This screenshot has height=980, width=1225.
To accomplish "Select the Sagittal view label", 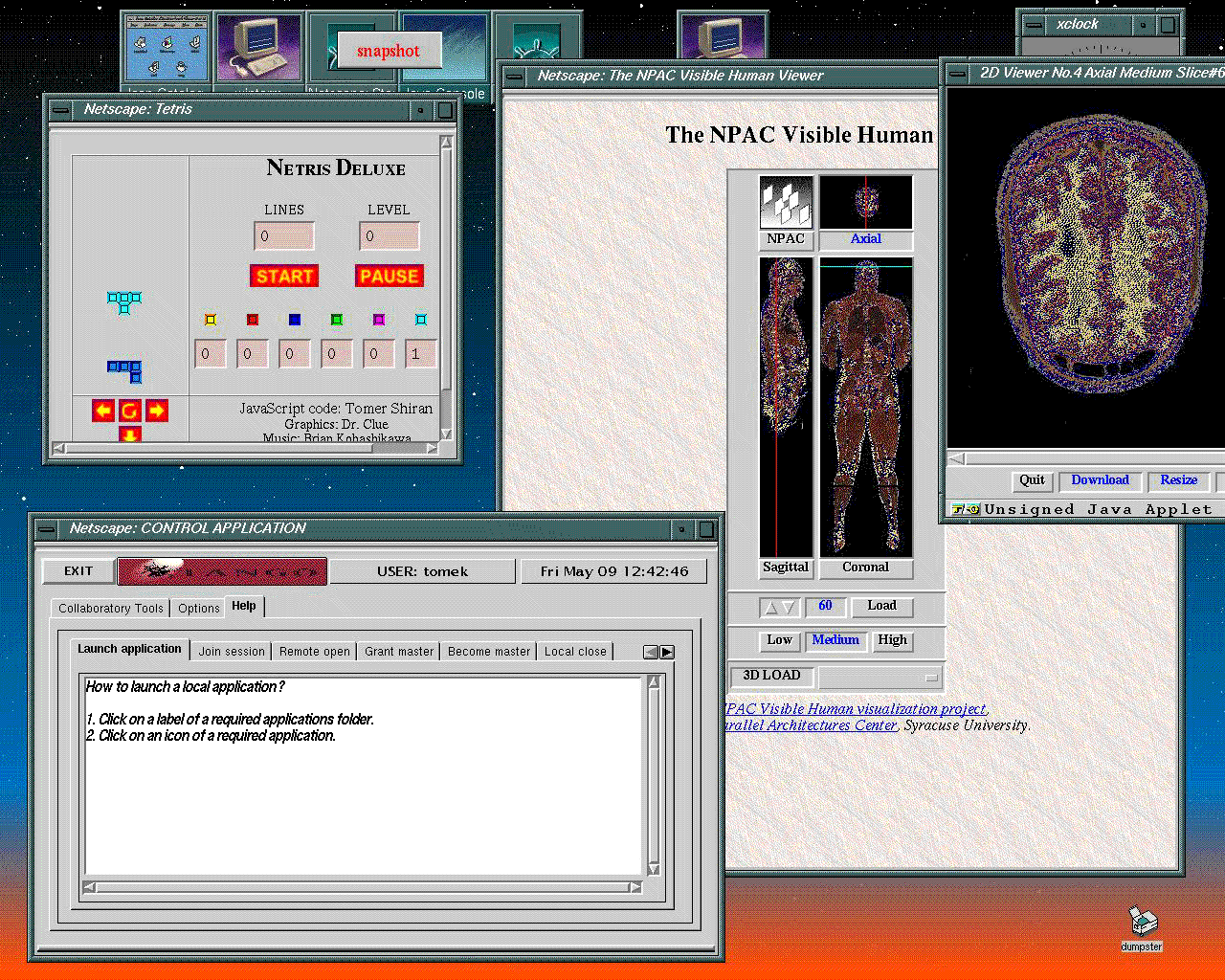I will coord(786,568).
